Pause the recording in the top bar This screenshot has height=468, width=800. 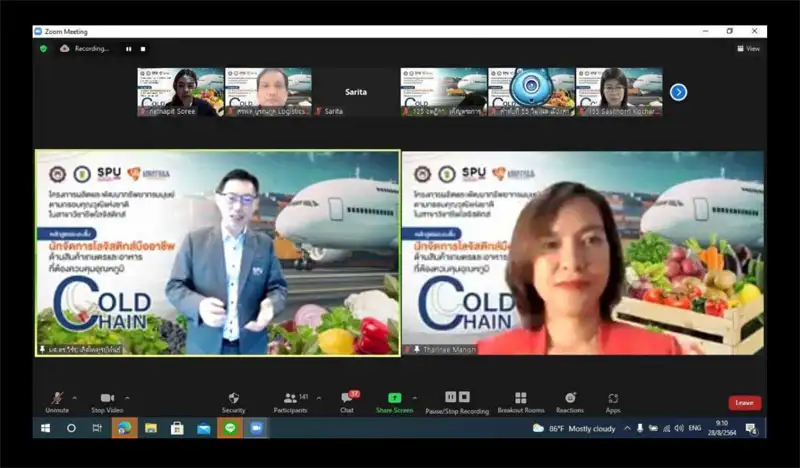(x=128, y=48)
